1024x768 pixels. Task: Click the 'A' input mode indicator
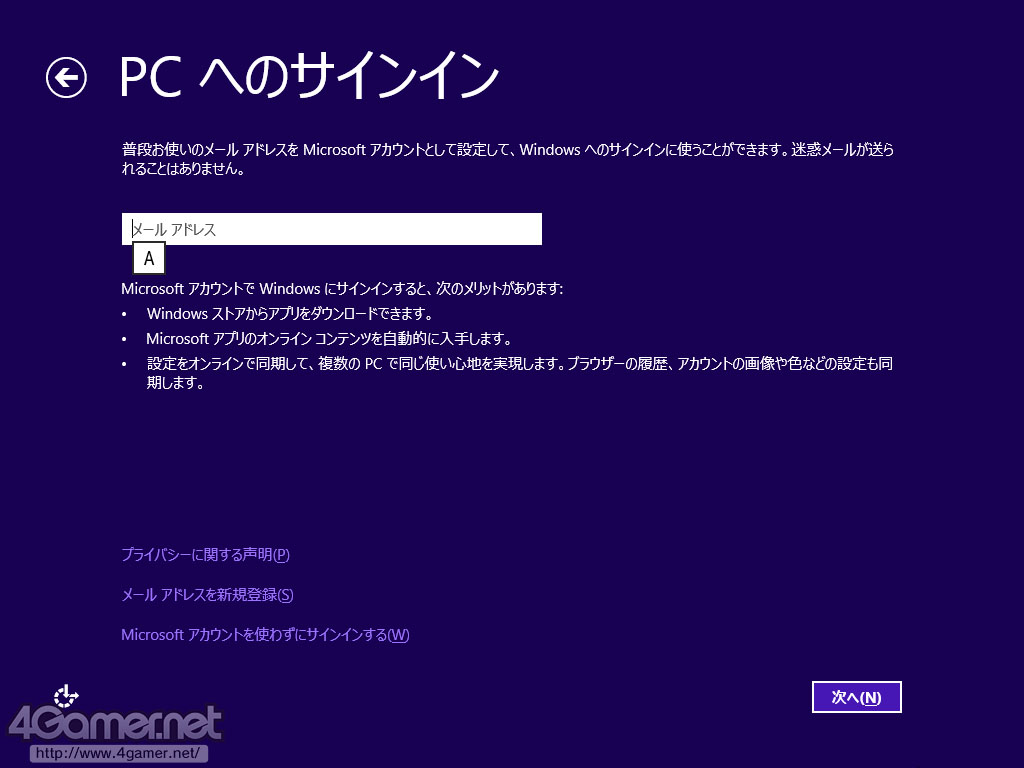(149, 259)
